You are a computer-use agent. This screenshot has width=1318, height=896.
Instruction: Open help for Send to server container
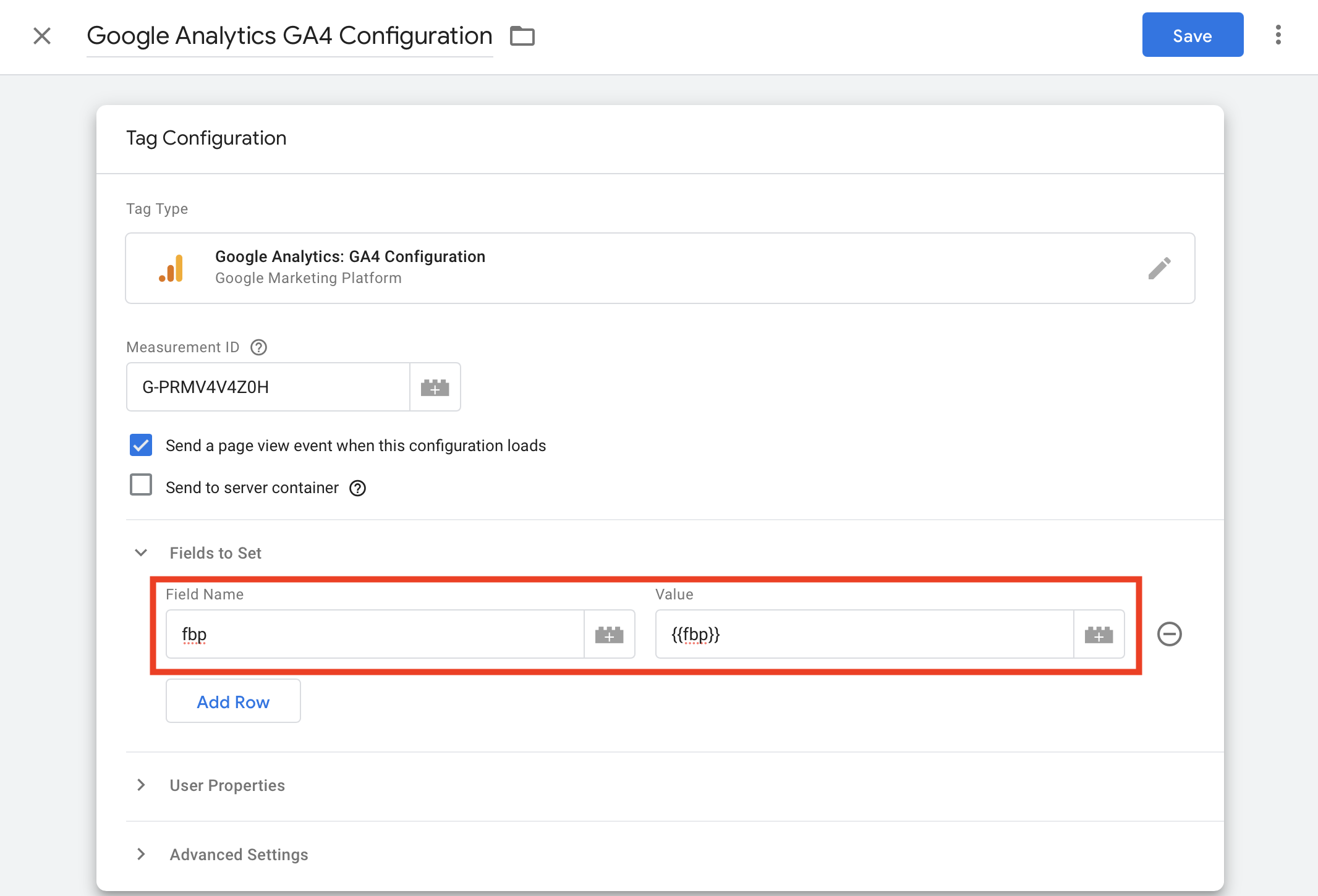coord(358,488)
